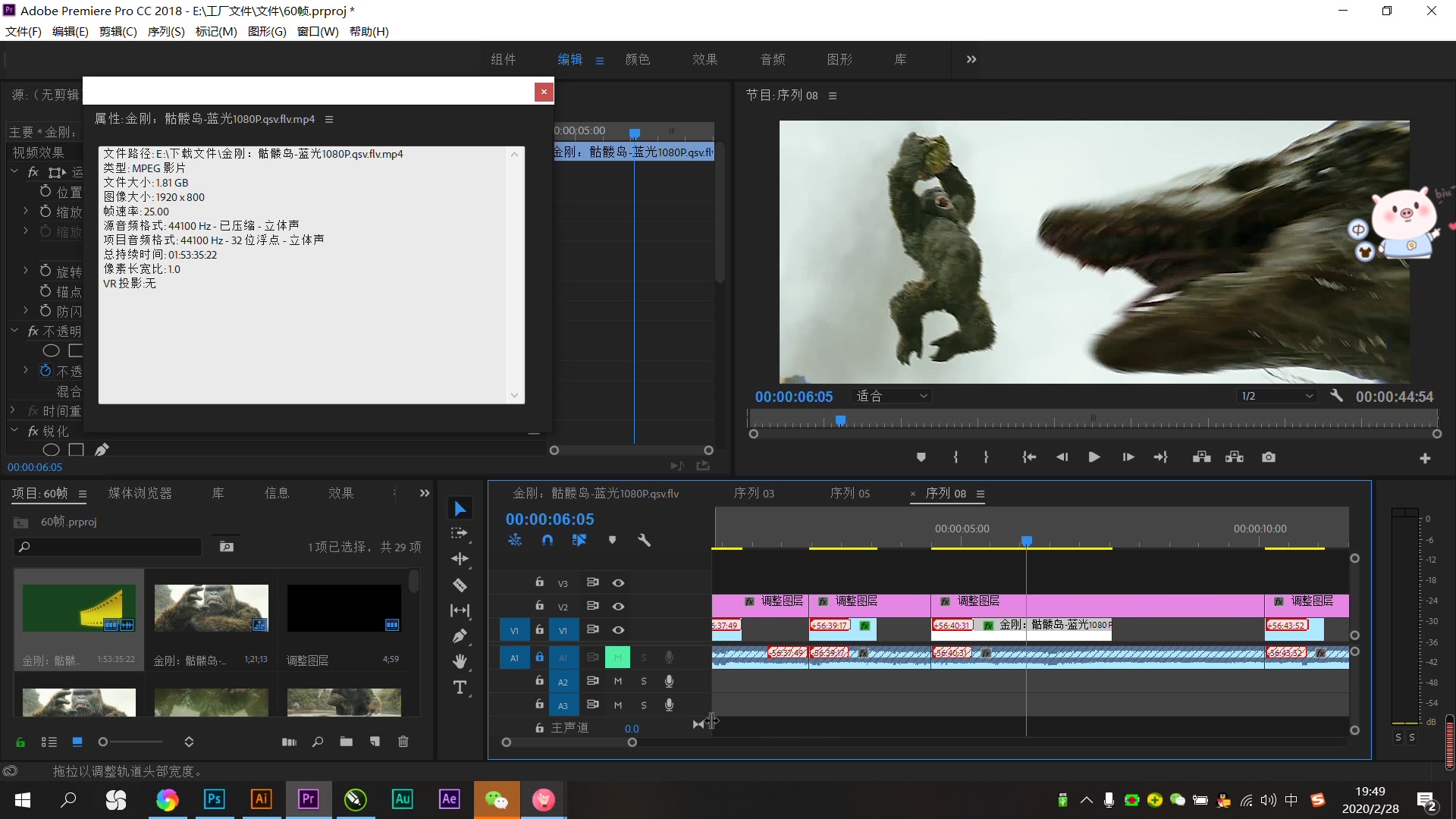Image resolution: width=1456 pixels, height=819 pixels.
Task: Click Mark Out brace button
Action: [986, 457]
